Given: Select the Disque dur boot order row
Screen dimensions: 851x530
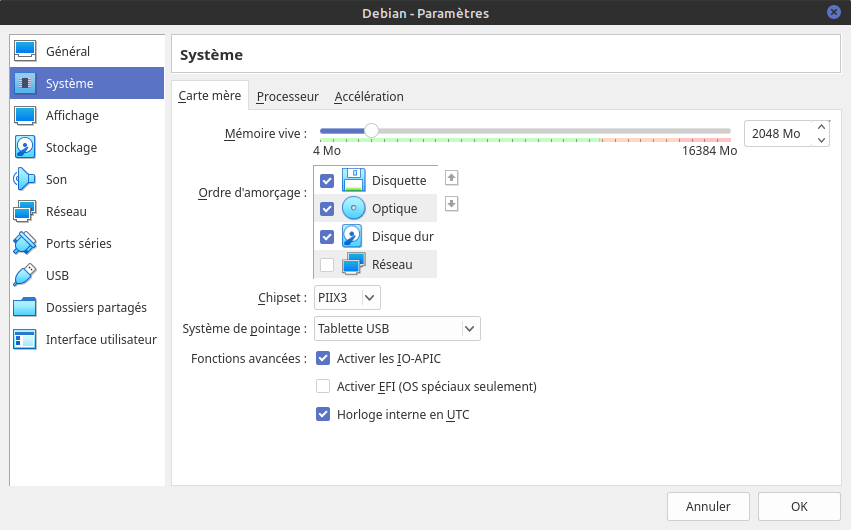Looking at the screenshot, I should 376,237.
